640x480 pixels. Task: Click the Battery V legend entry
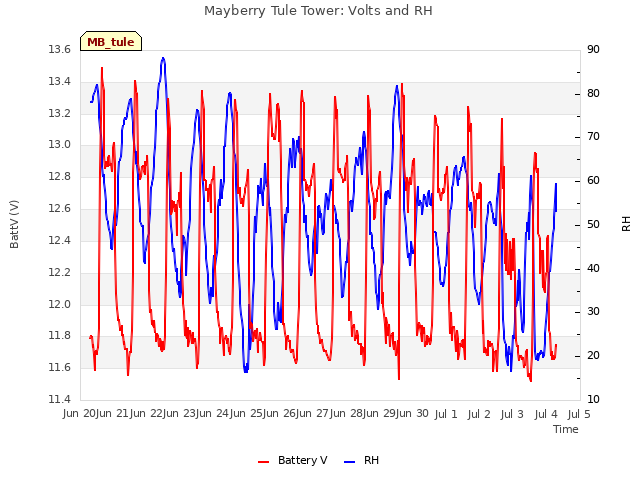[293, 460]
